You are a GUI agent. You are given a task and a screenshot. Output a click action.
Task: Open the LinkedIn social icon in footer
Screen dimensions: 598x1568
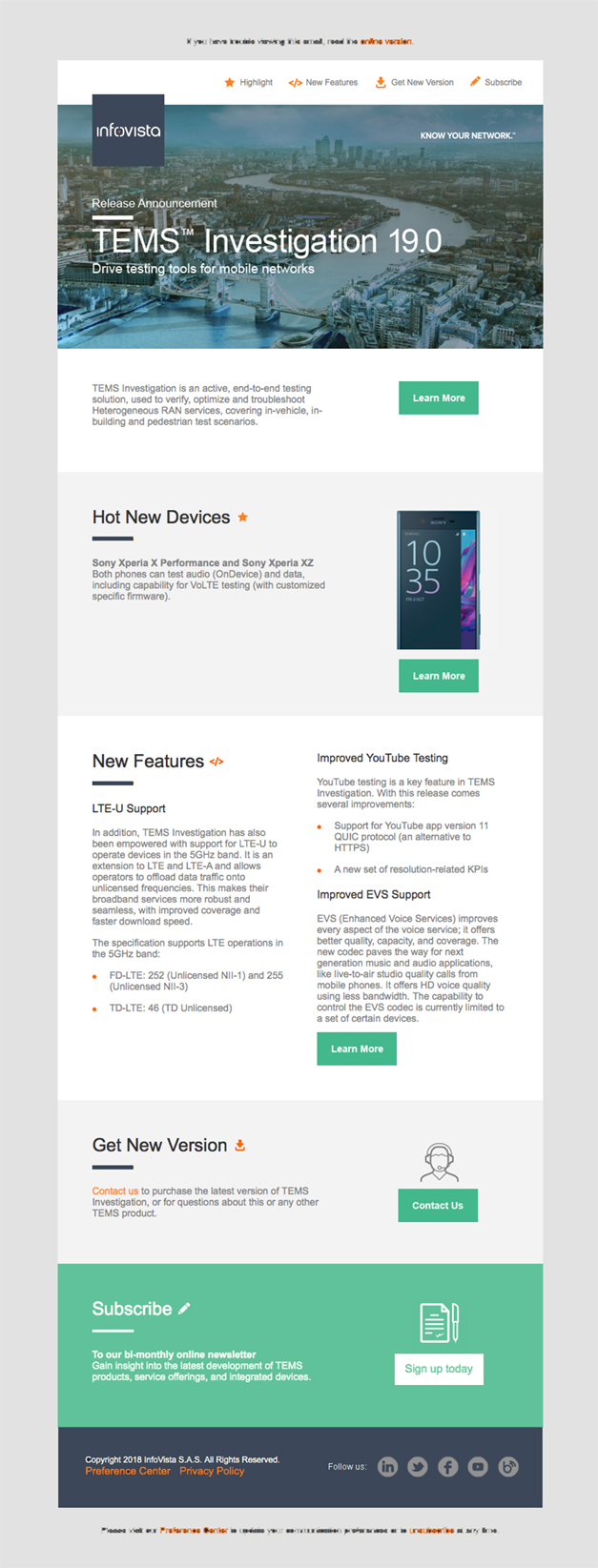[387, 1466]
